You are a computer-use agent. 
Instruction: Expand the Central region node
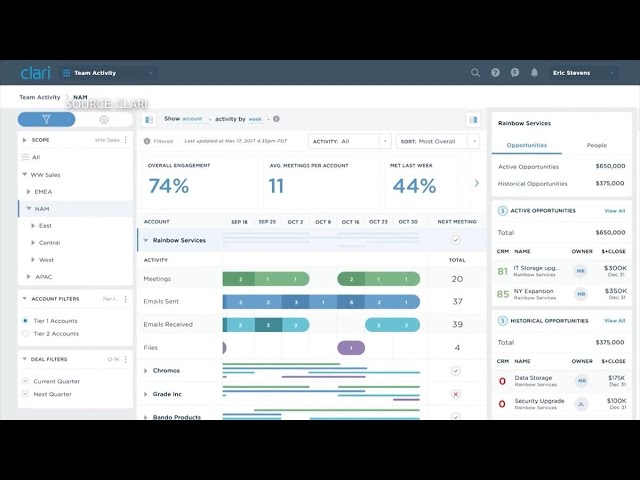click(33, 242)
